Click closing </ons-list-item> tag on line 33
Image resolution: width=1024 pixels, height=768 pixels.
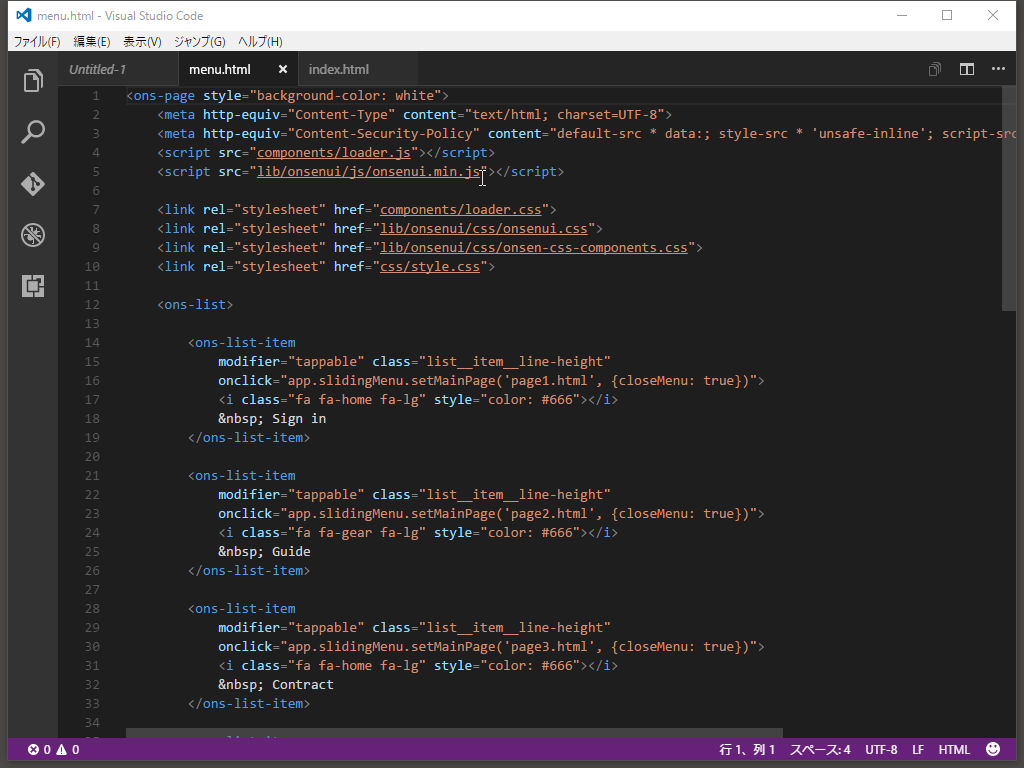249,703
